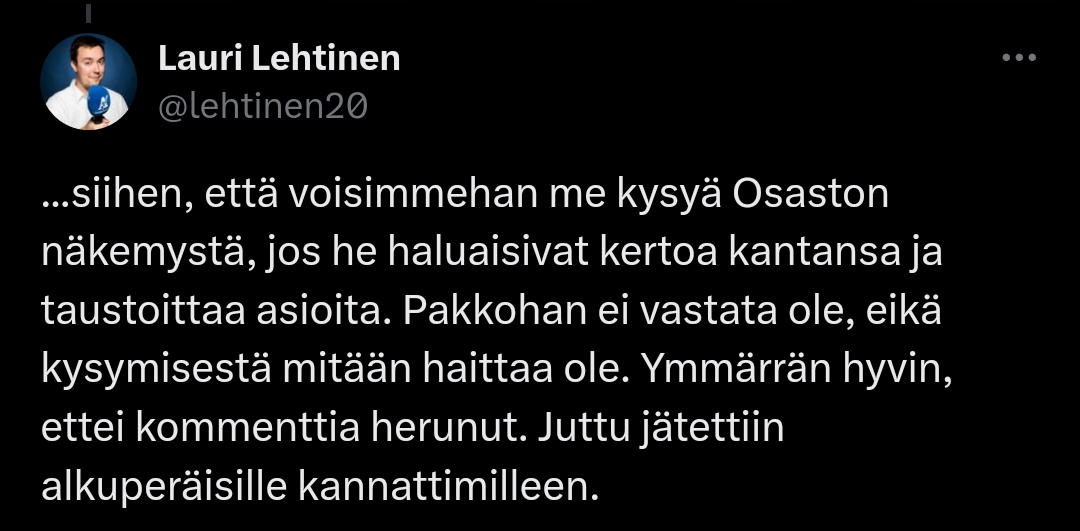Image resolution: width=1080 pixels, height=531 pixels.
Task: Click the word "kantansa" in the tweet
Action: pos(837,254)
